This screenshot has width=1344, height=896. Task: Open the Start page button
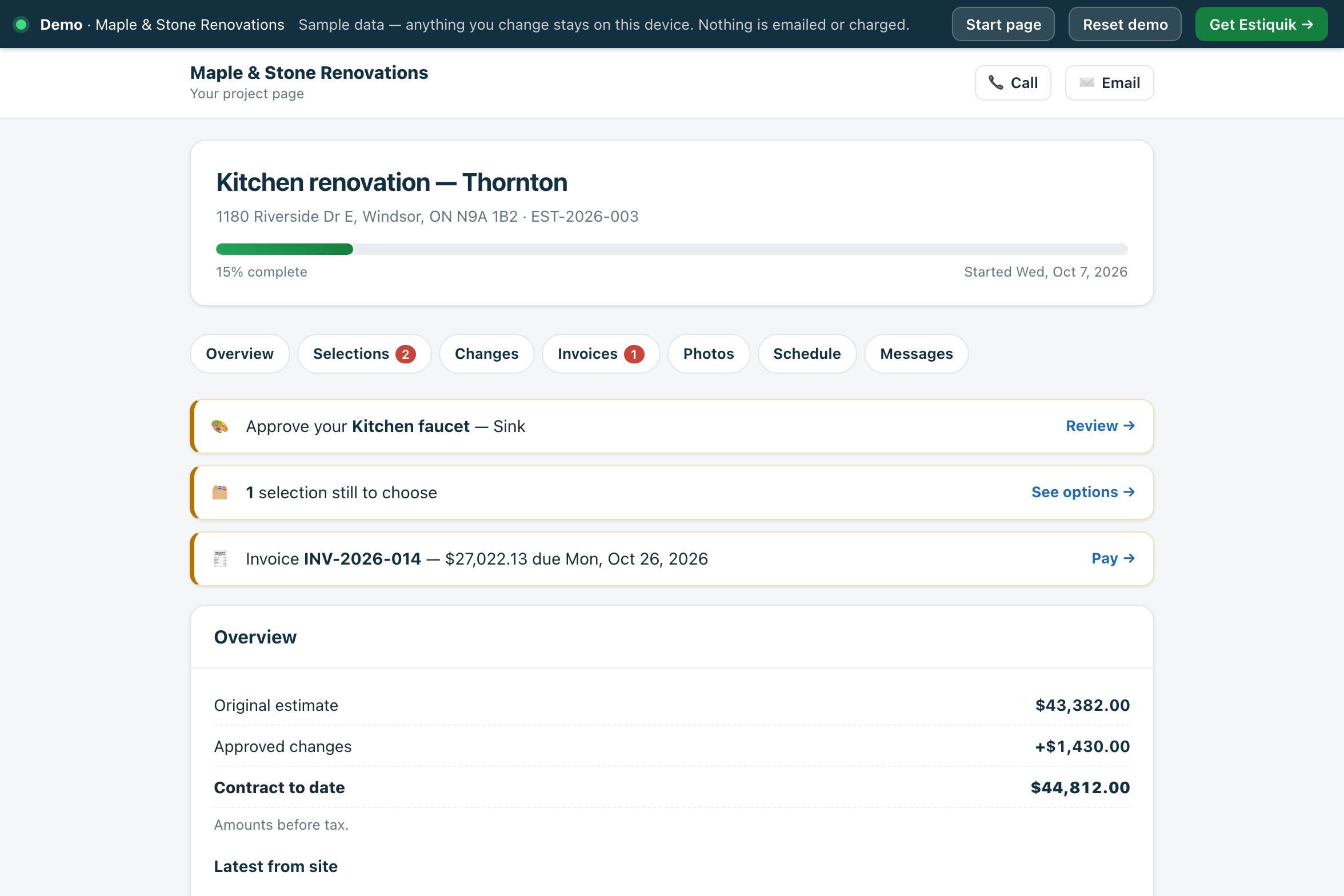(1003, 25)
